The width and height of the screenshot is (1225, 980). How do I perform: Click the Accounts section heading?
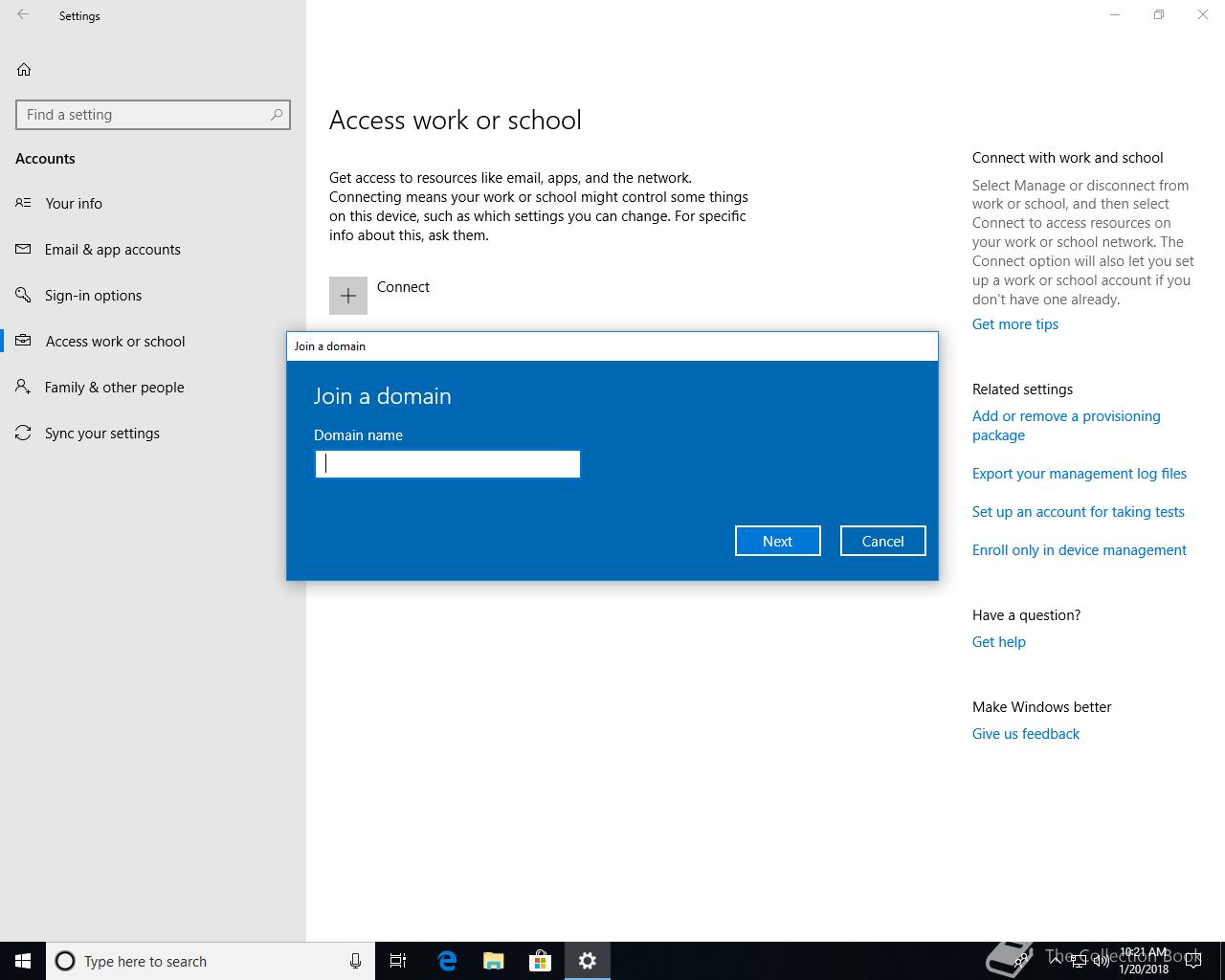click(x=45, y=159)
